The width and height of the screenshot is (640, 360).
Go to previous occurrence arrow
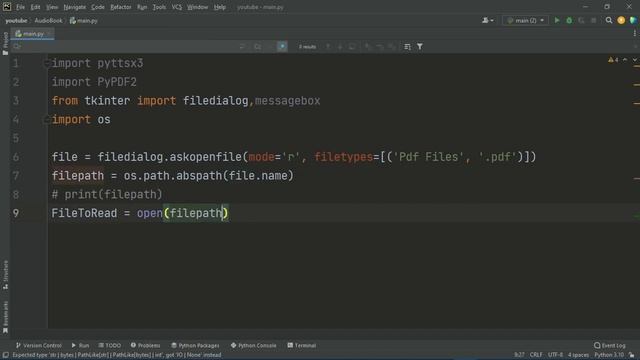tap(328, 47)
